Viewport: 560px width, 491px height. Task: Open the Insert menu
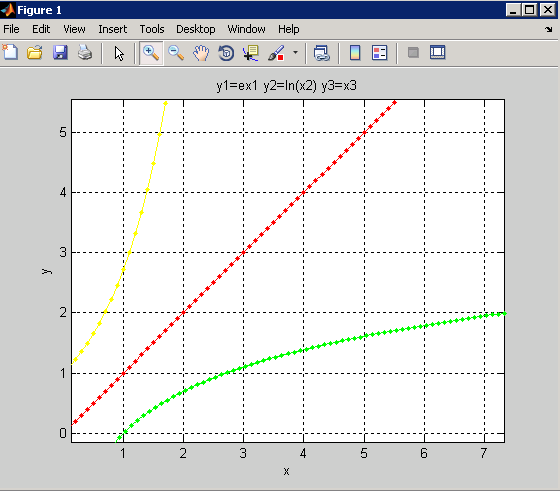(x=112, y=29)
